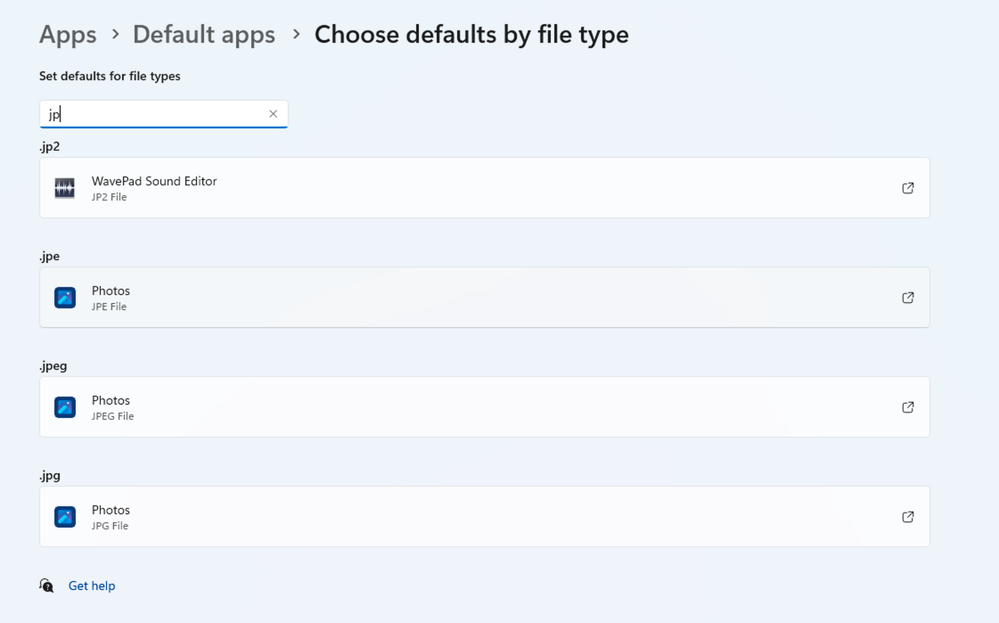This screenshot has width=999, height=623.
Task: Change default app for JPE File
Action: pyautogui.click(x=484, y=298)
